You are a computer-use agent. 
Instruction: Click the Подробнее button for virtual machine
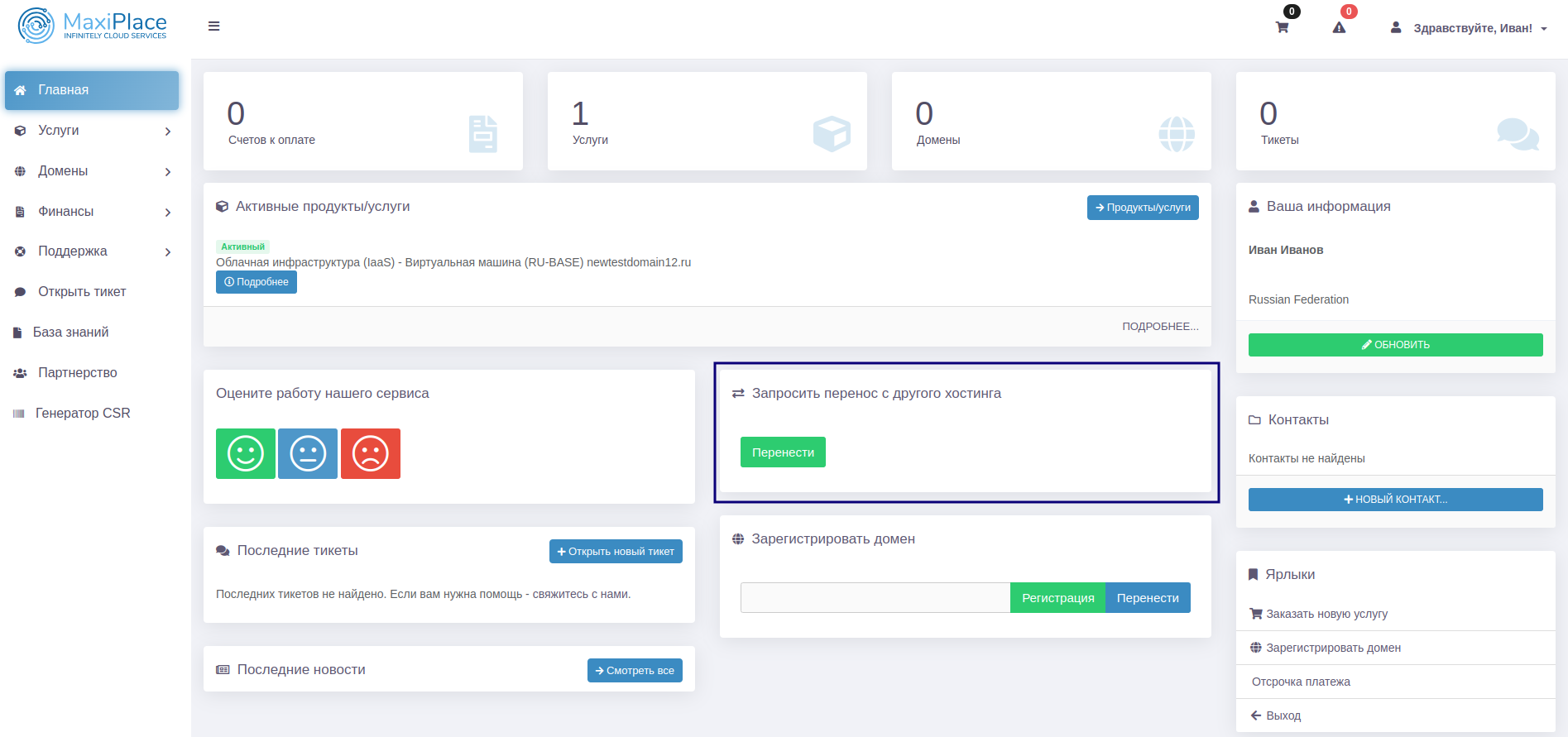(x=257, y=282)
